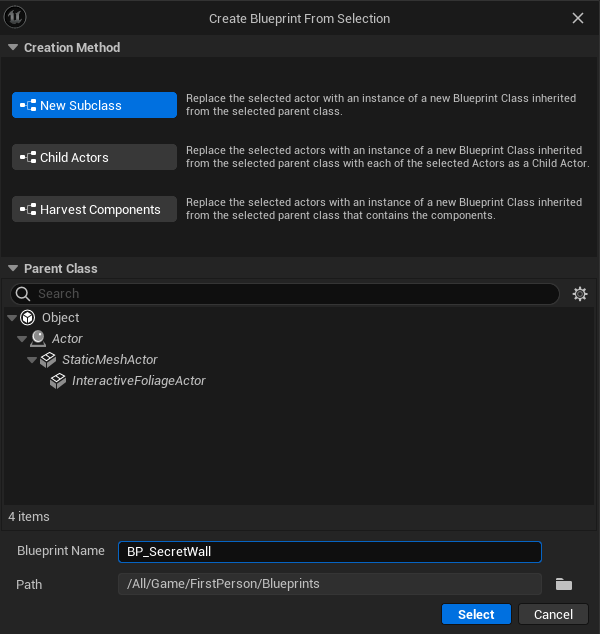Confirm with the Select button
This screenshot has height=634, width=600.
476,615
